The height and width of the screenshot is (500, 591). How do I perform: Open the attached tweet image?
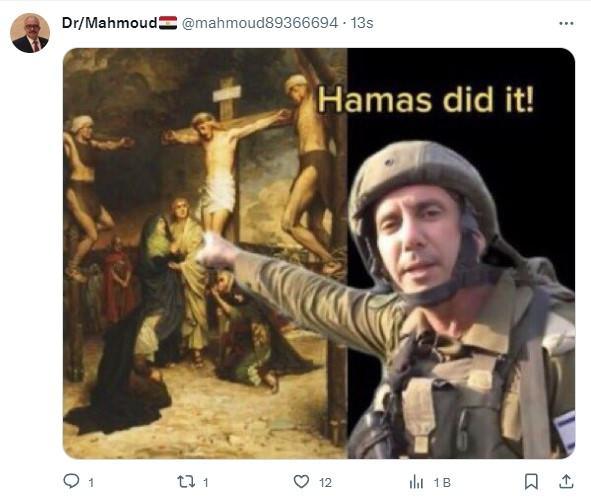click(x=319, y=253)
